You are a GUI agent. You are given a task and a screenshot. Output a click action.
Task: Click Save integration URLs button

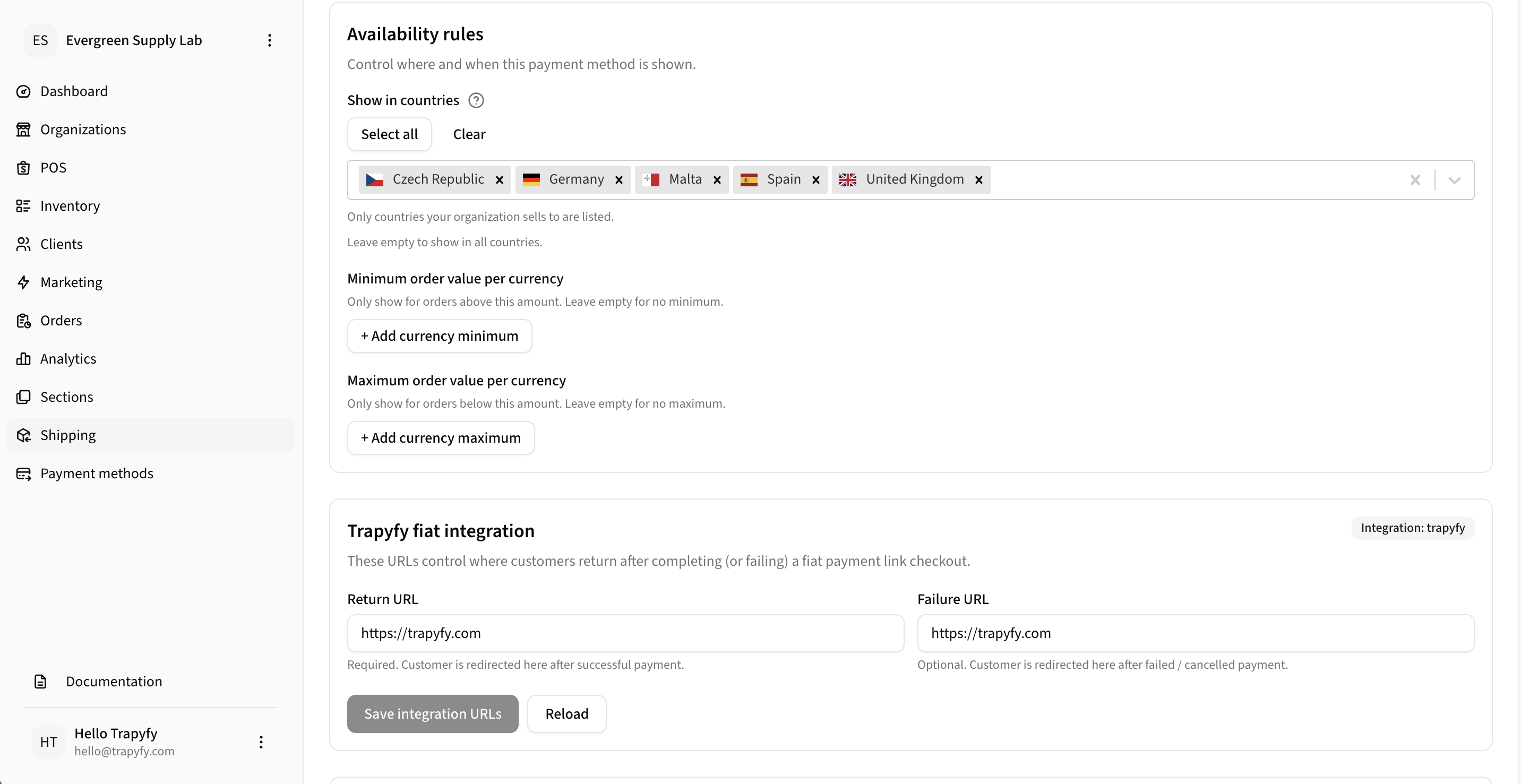tap(433, 714)
